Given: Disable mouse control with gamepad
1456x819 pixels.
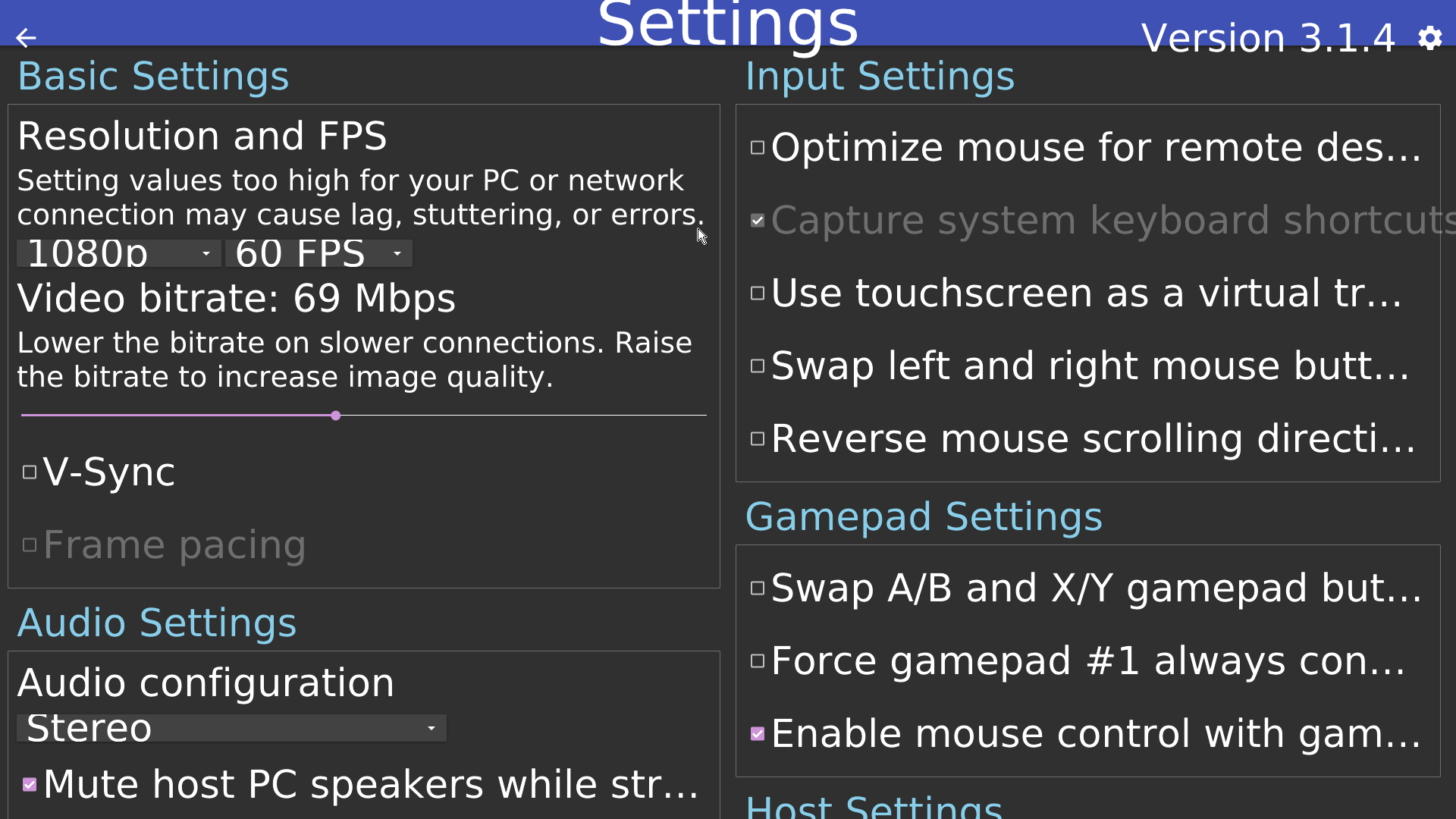Looking at the screenshot, I should [758, 733].
